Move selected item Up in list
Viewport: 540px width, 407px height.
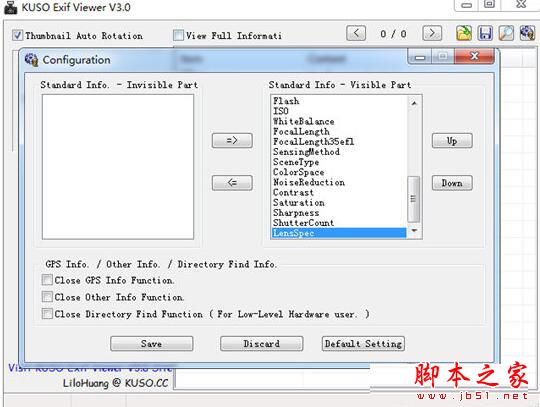pos(452,140)
